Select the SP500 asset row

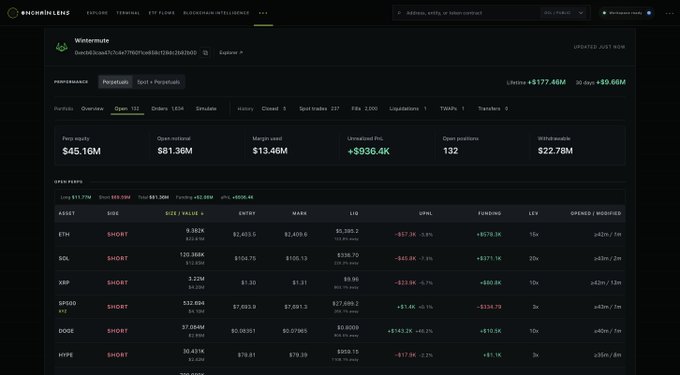pos(340,307)
